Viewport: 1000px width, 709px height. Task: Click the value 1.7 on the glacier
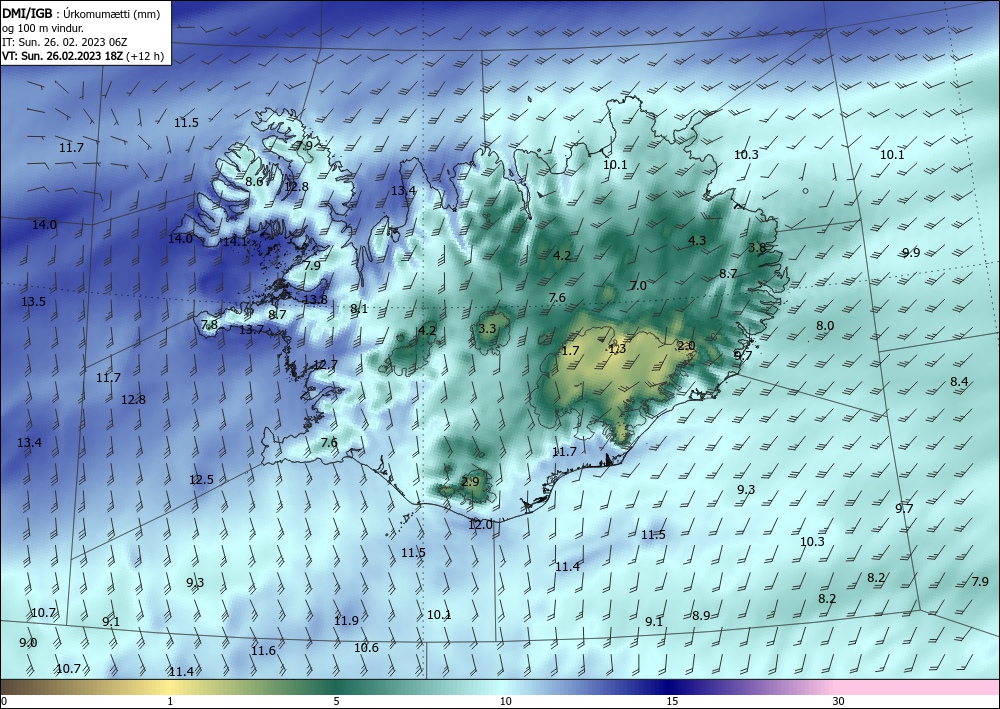571,351
